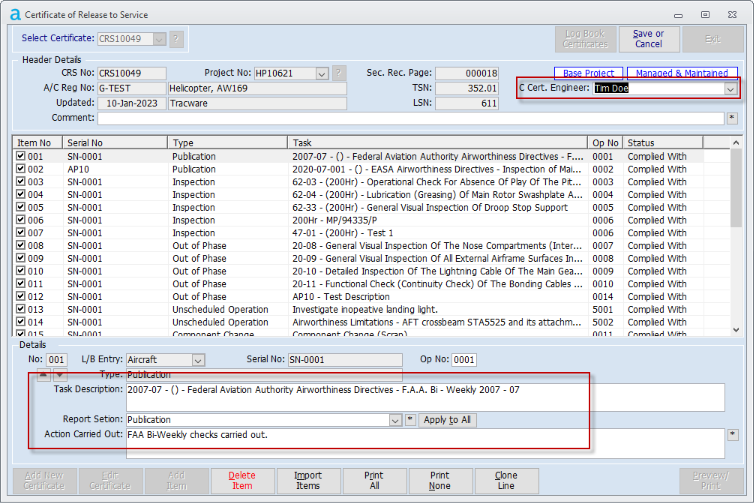Toggle checkbox for item 003

21,181
